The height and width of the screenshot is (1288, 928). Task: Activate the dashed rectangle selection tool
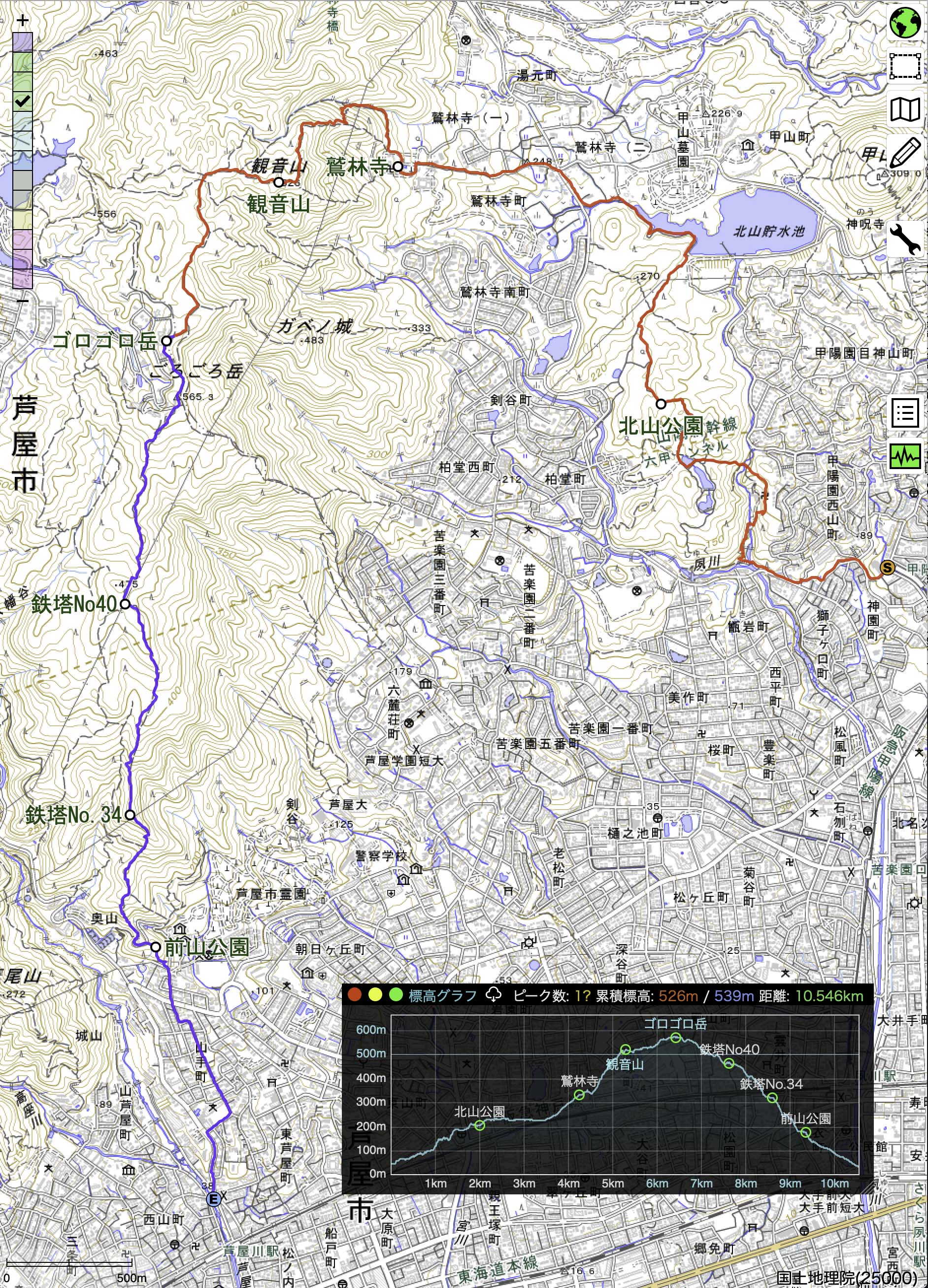(x=905, y=67)
